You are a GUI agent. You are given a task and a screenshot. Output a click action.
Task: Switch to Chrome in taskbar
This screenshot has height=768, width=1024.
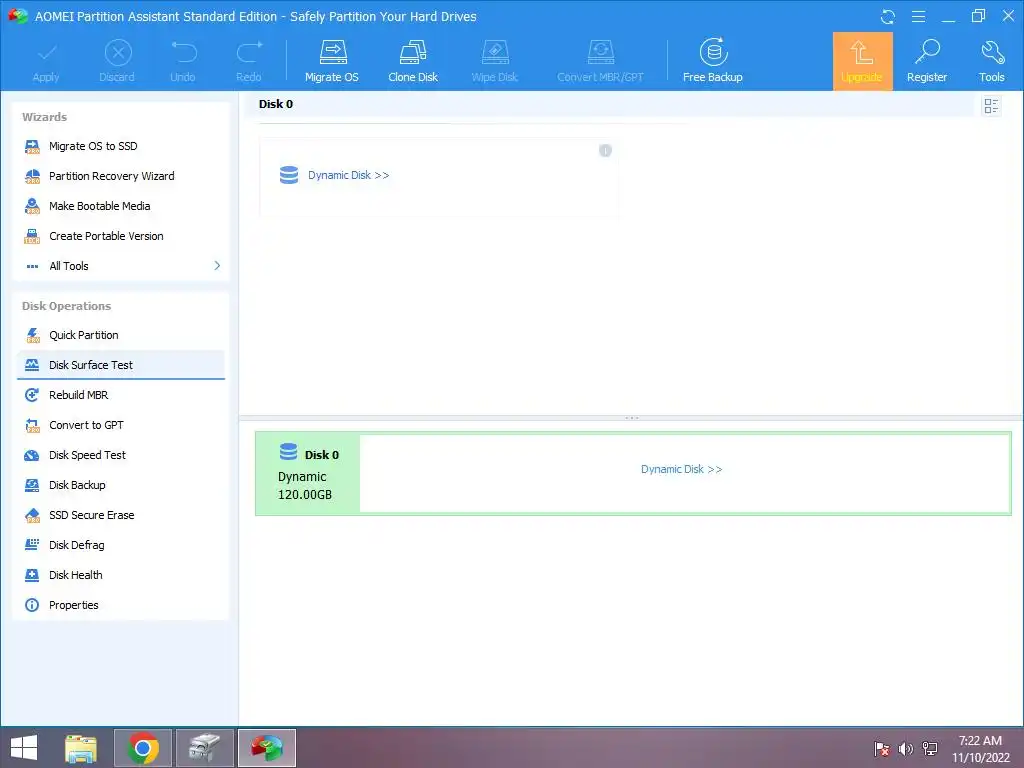point(143,748)
